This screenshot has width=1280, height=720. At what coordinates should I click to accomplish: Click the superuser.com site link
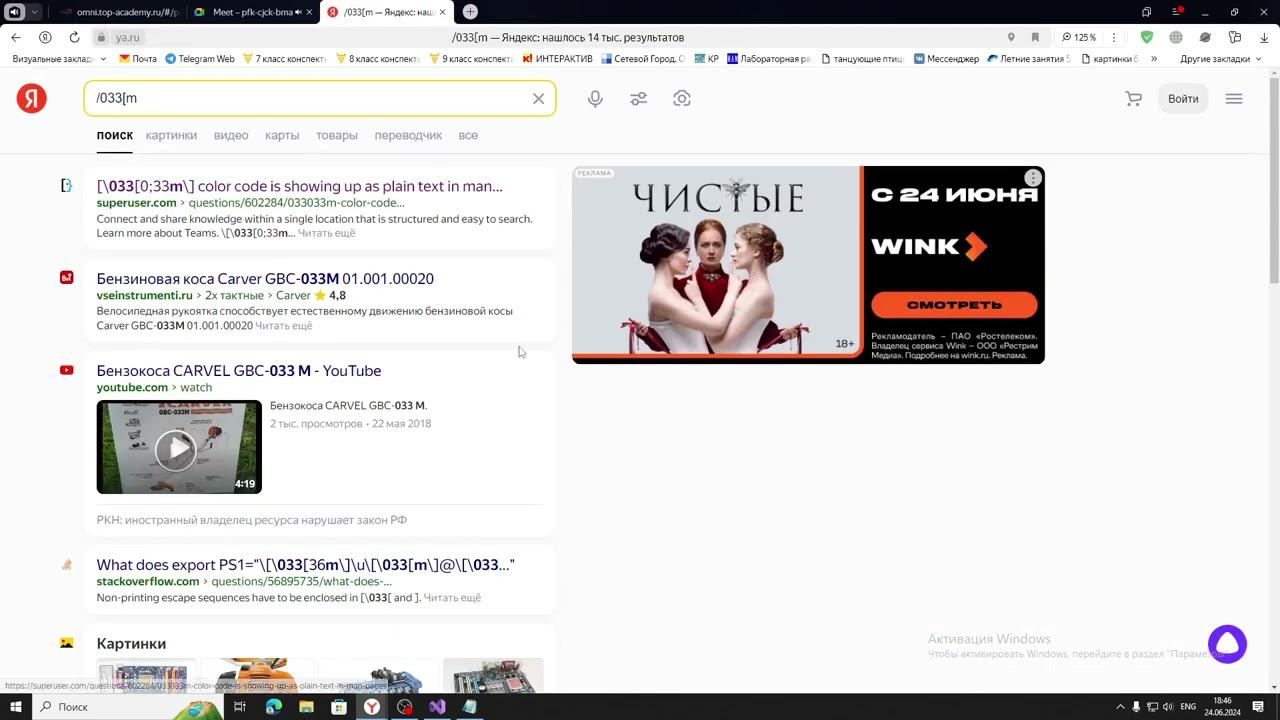coord(136,203)
